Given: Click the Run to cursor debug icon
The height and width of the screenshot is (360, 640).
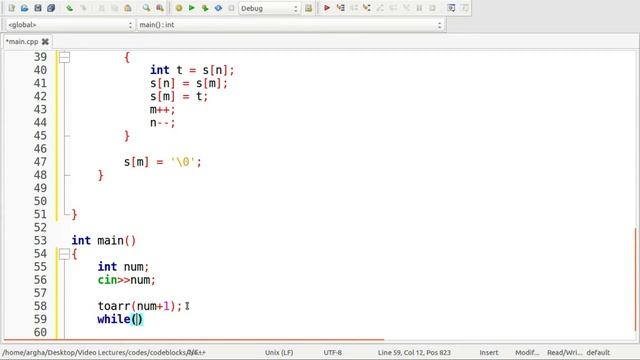Looking at the screenshot, I should coord(340,8).
